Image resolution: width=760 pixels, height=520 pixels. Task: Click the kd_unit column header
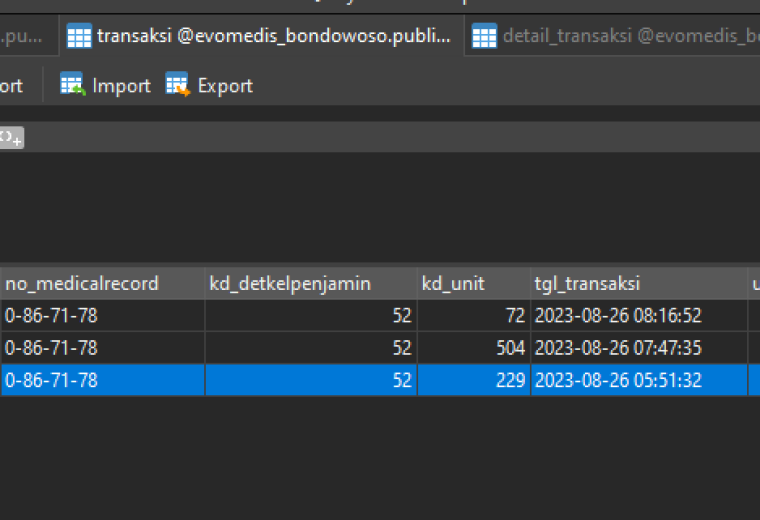(474, 284)
